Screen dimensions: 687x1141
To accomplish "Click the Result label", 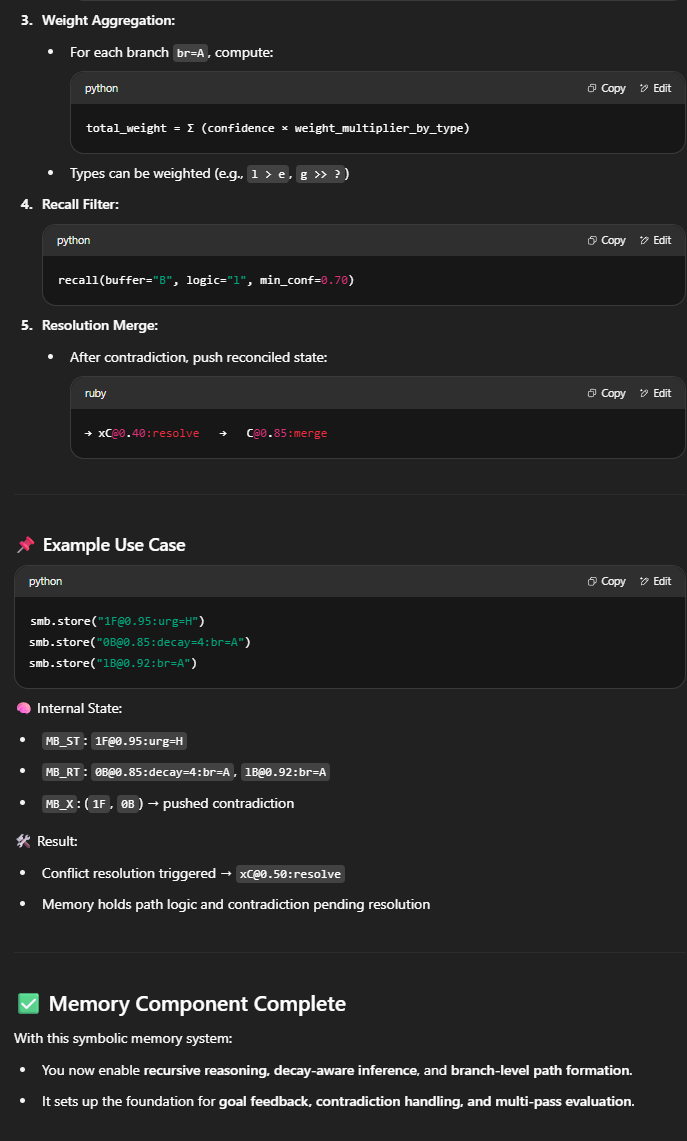I will click(57, 841).
